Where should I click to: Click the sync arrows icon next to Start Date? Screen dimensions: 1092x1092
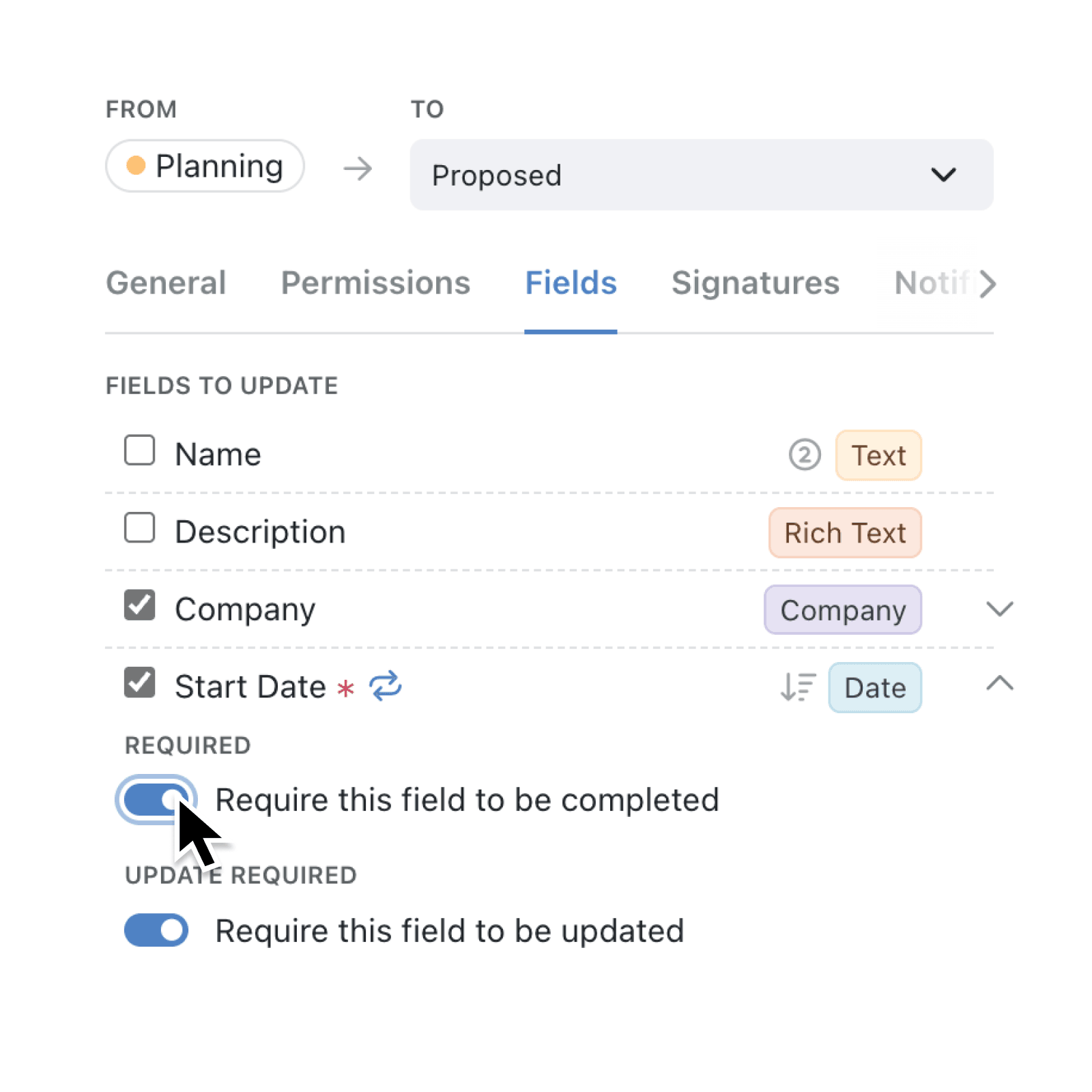click(386, 686)
